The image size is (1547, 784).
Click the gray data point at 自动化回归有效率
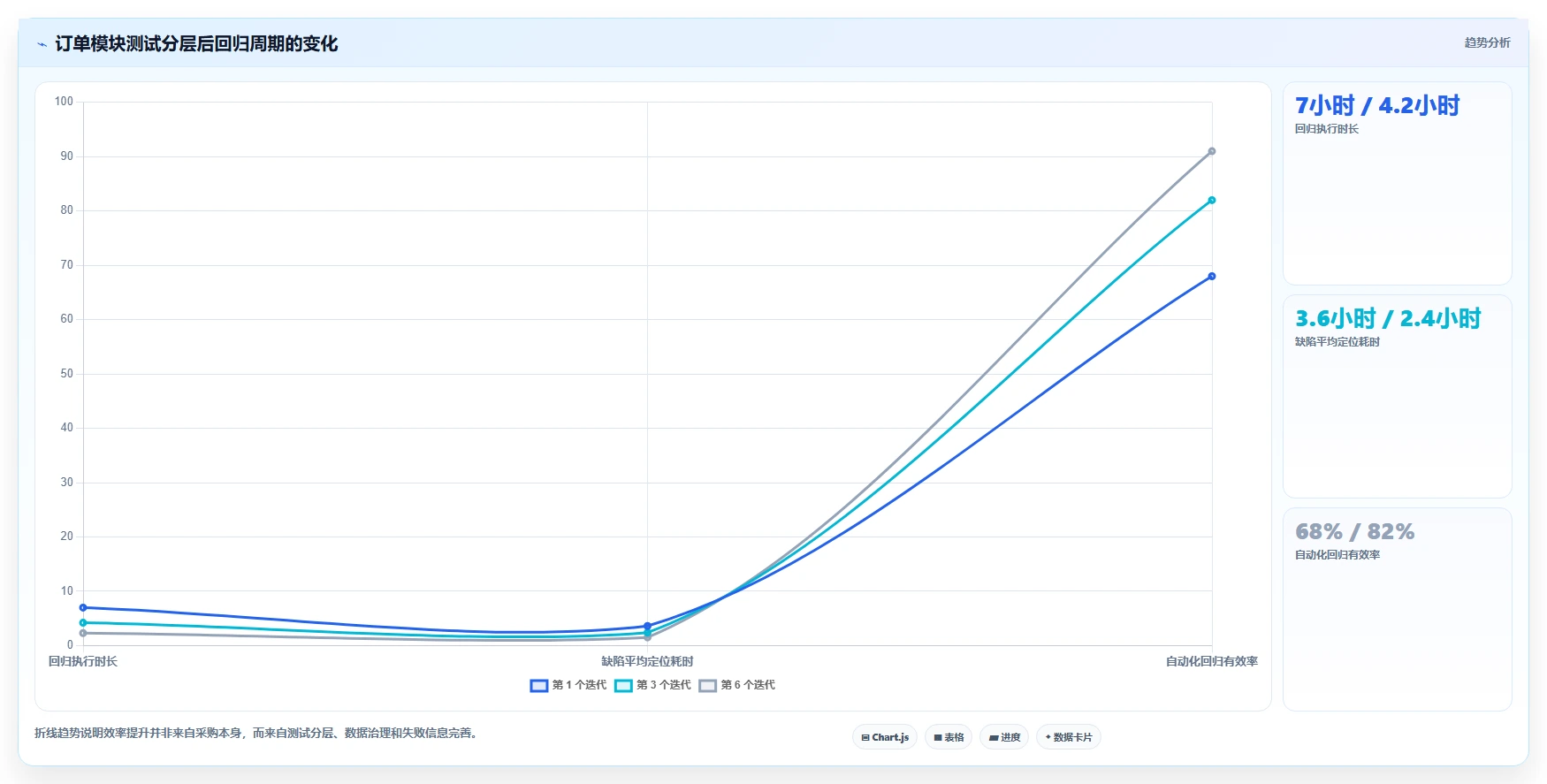point(1212,151)
